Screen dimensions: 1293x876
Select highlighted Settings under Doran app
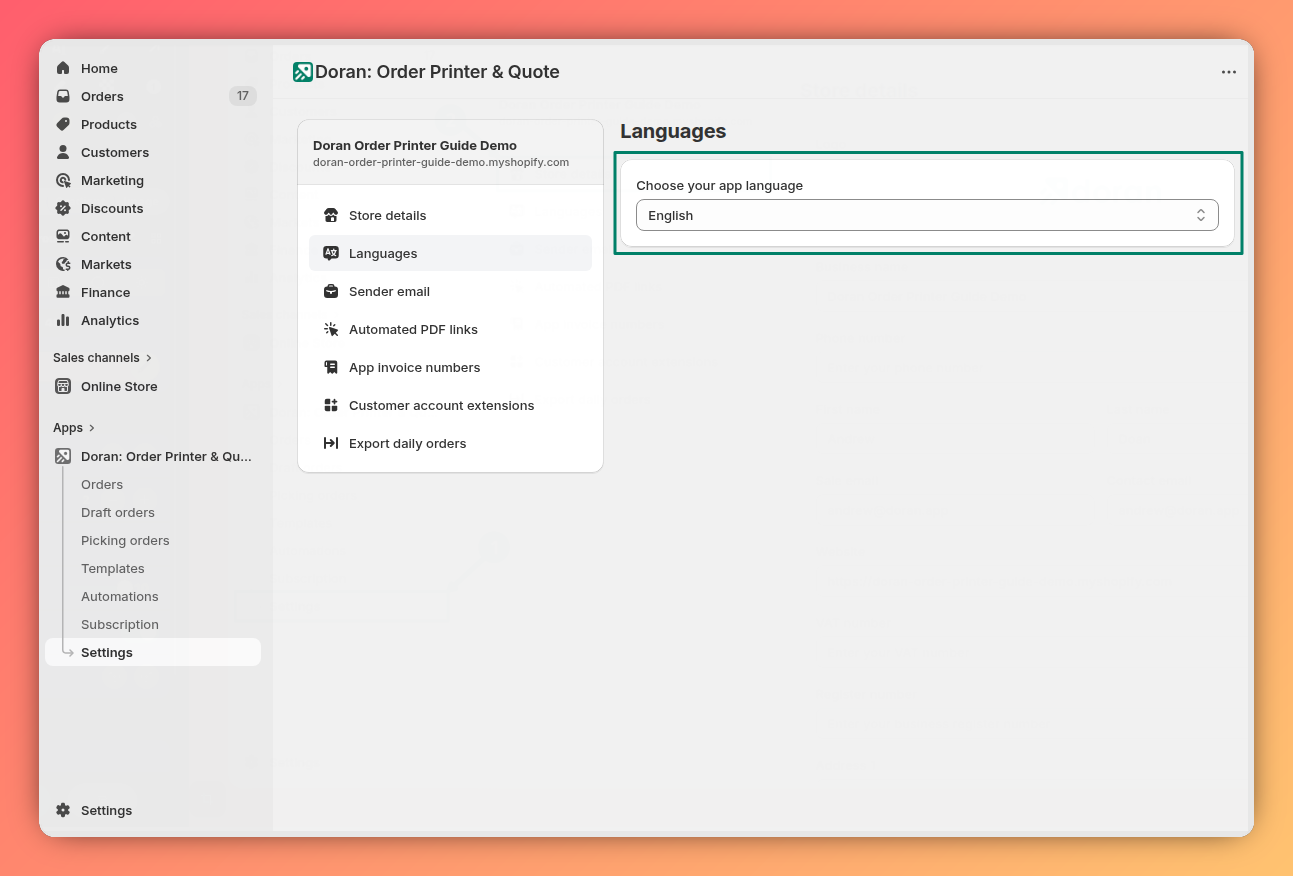click(153, 652)
